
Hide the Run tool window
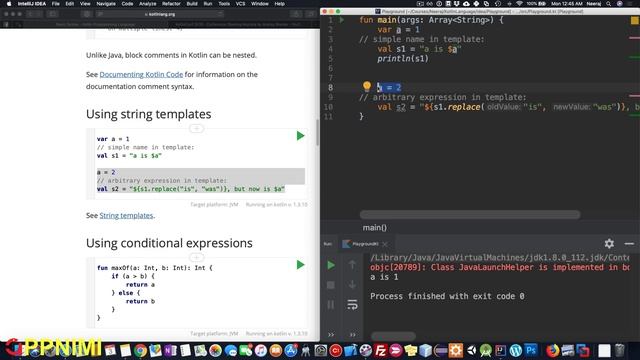pyautogui.click(x=629, y=244)
